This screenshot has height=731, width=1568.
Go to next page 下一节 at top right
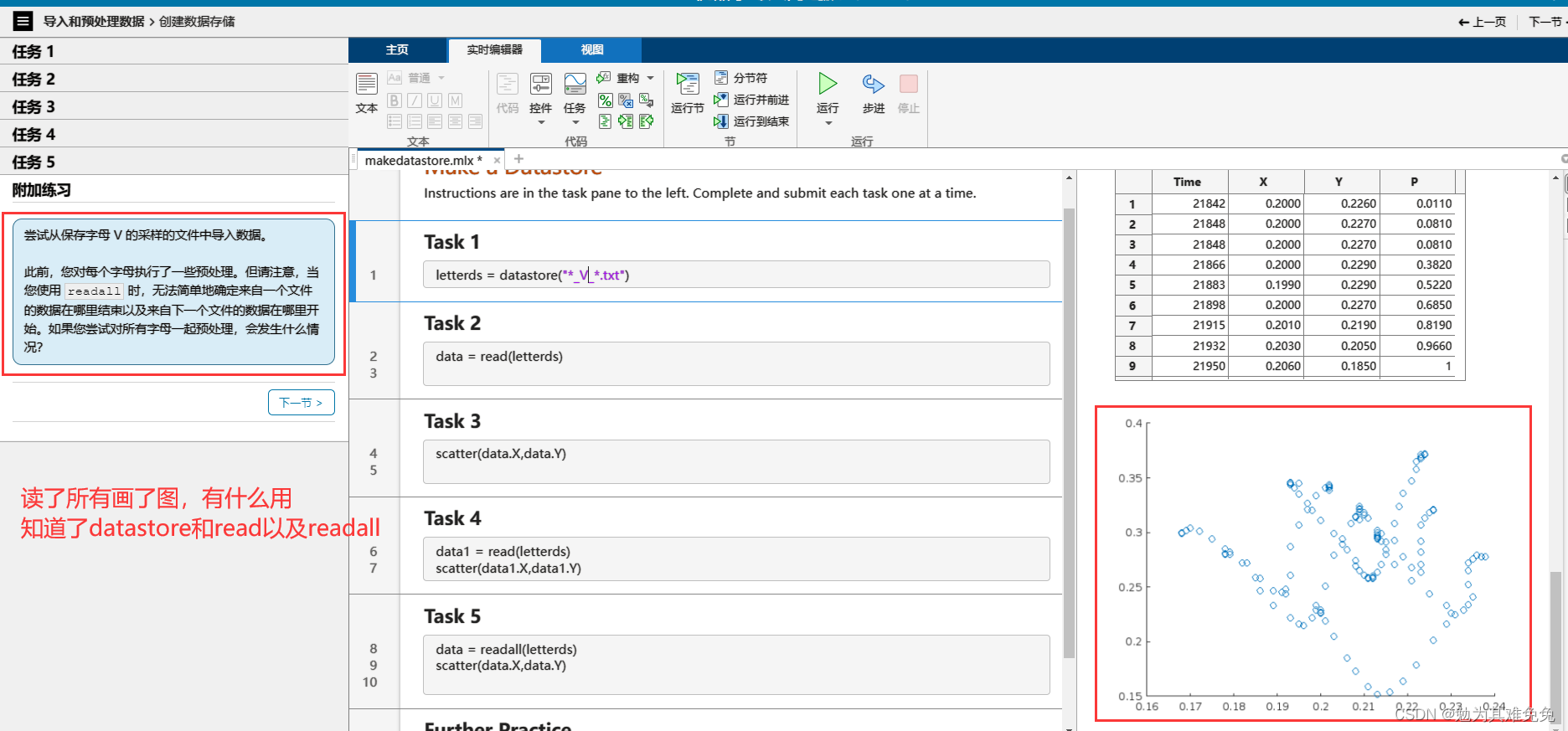click(1547, 22)
